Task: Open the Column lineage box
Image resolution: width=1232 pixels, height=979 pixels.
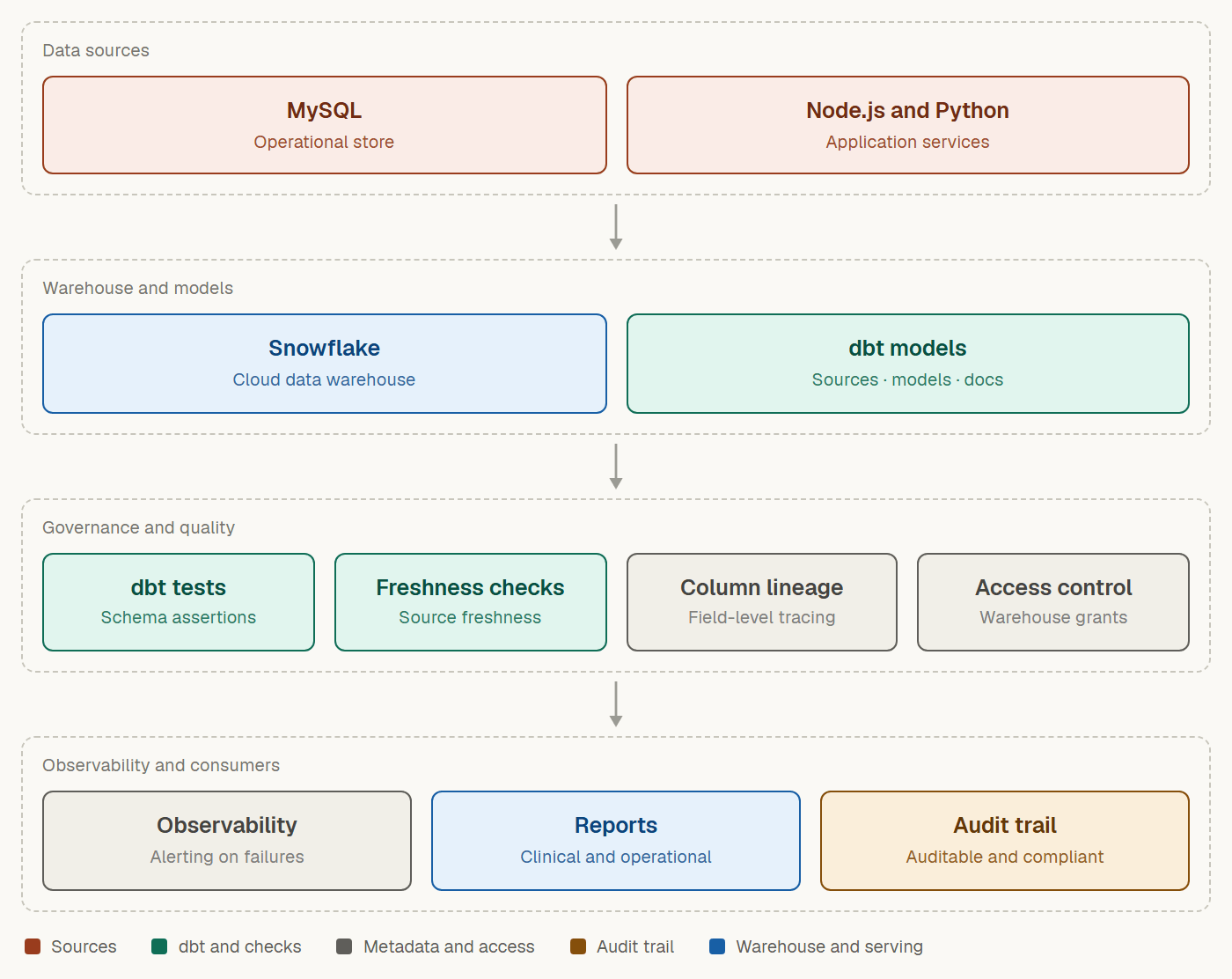Action: coord(762,602)
